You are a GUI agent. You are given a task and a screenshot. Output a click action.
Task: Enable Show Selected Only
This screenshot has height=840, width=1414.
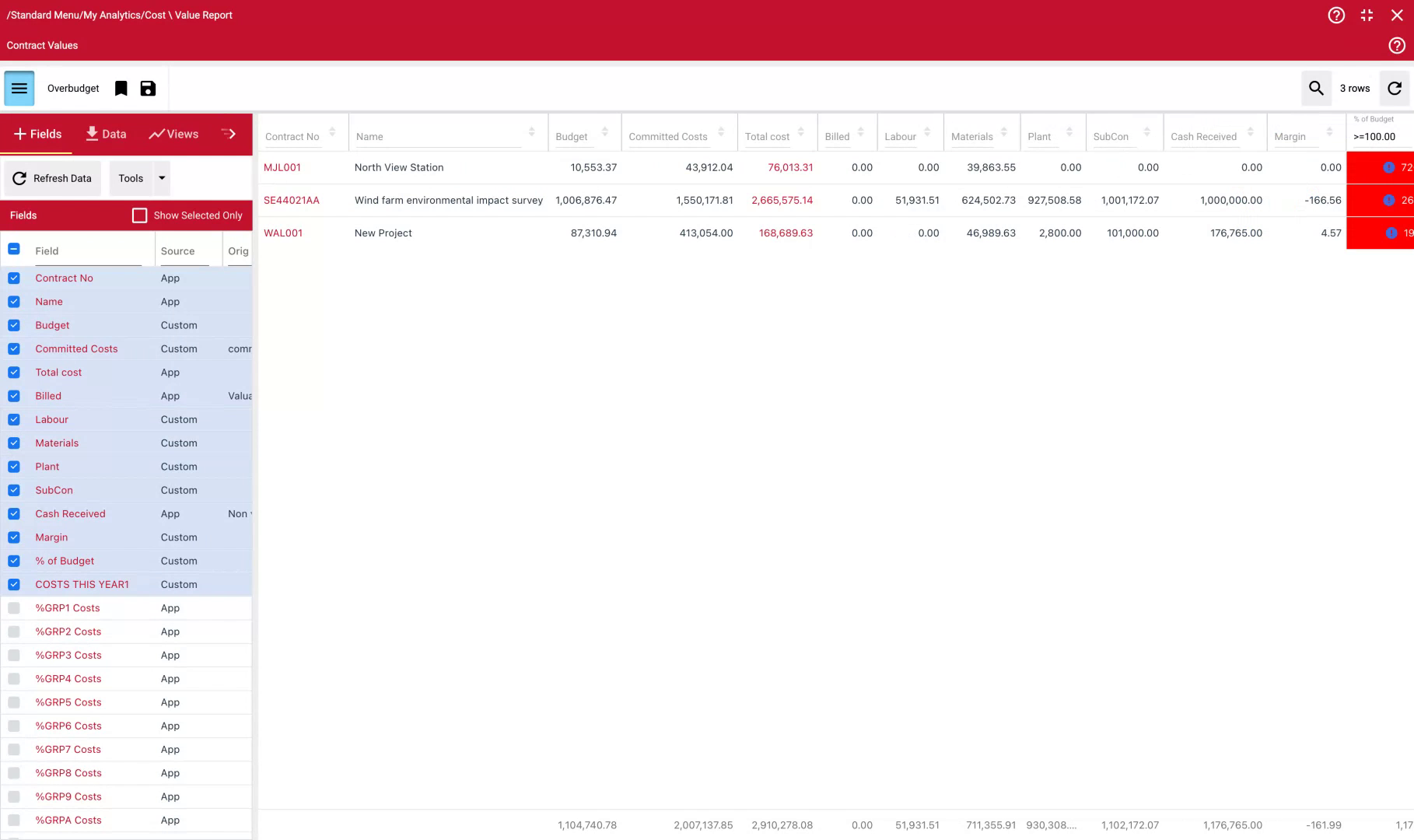(139, 215)
